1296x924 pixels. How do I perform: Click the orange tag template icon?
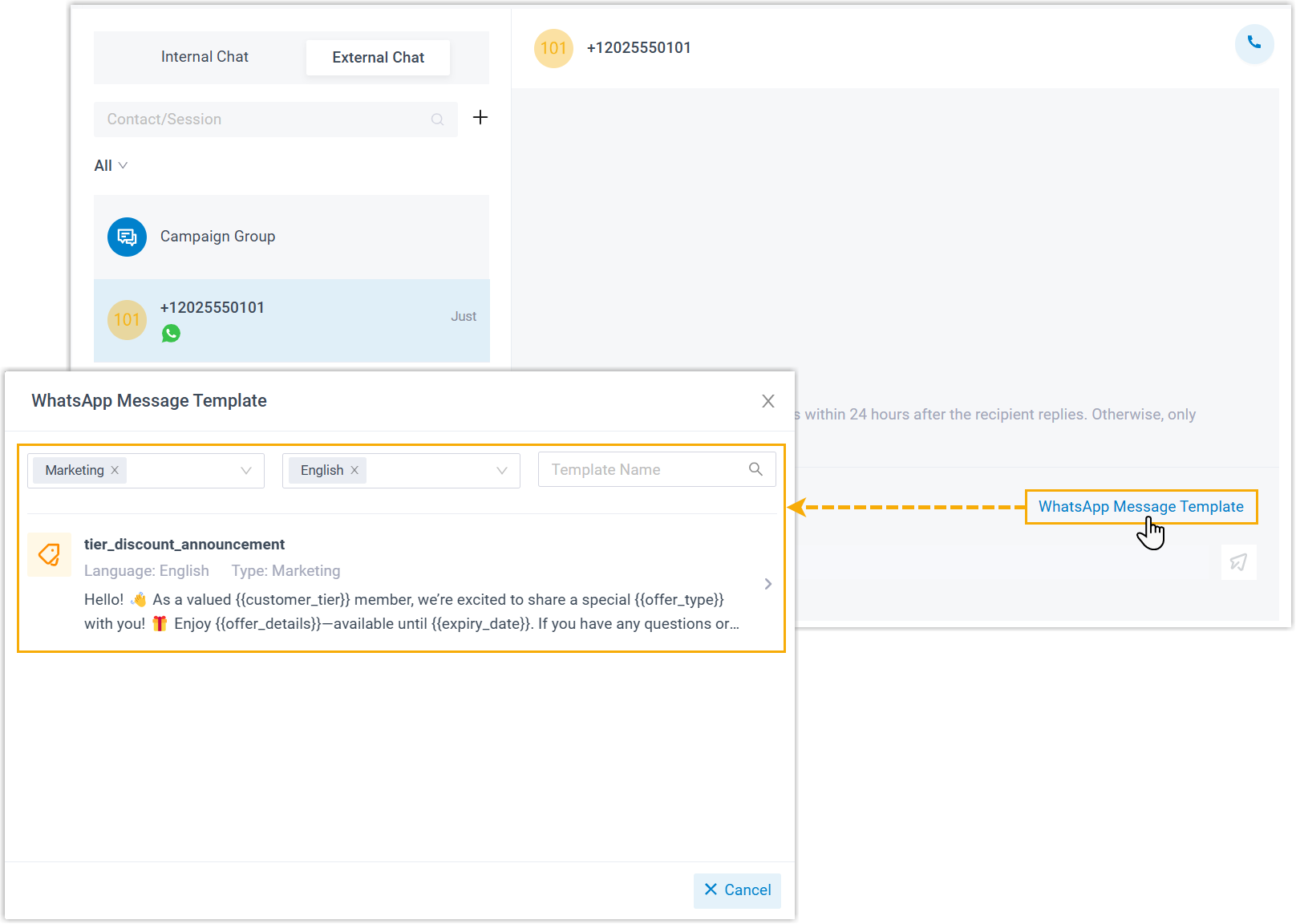click(49, 554)
